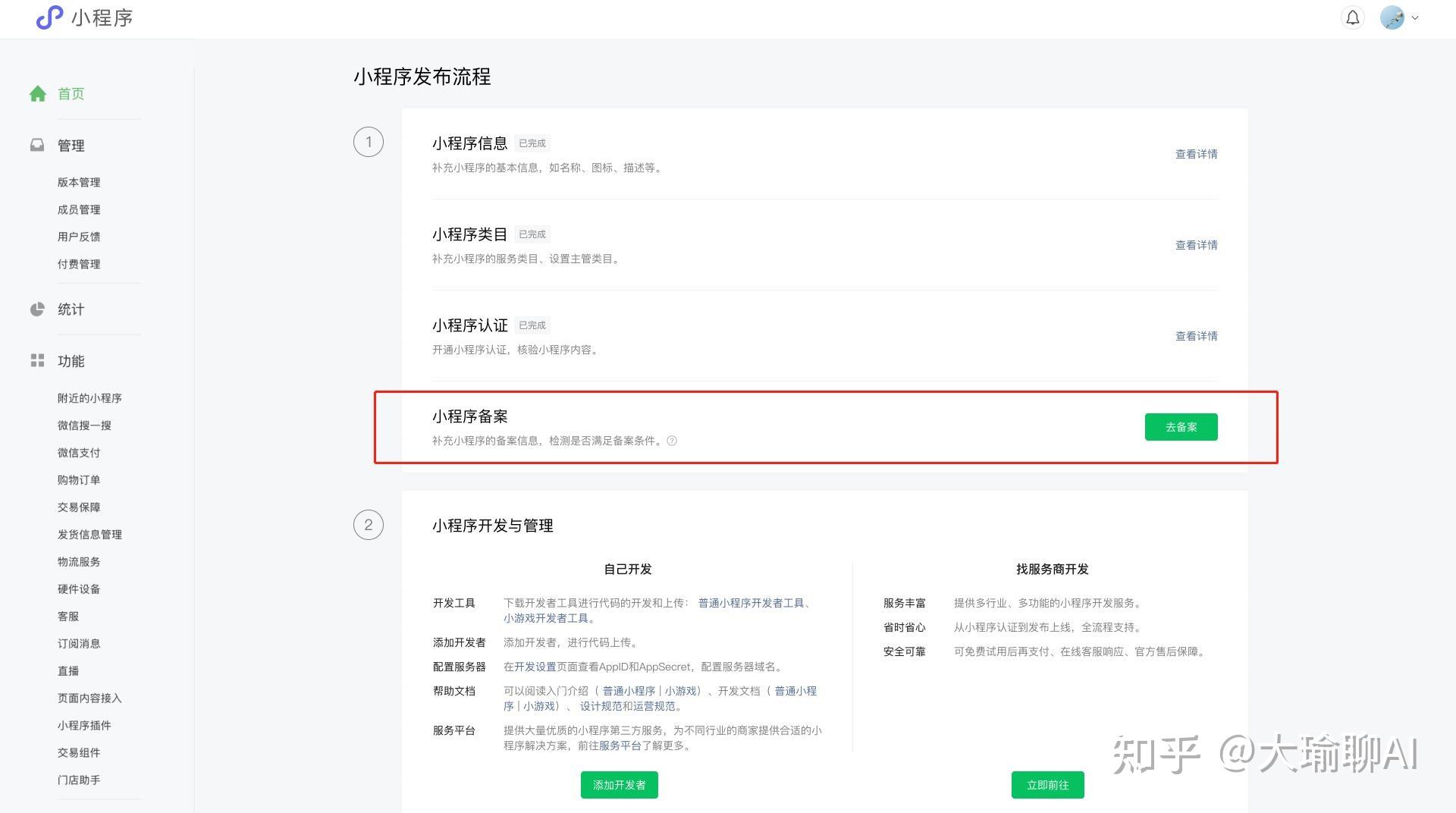Open the notification bell icon
Screen dimensions: 1456x813
tap(1352, 17)
